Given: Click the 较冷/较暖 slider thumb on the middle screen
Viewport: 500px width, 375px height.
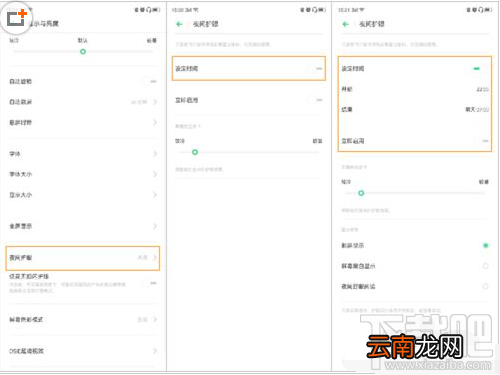Looking at the screenshot, I should [x=195, y=152].
